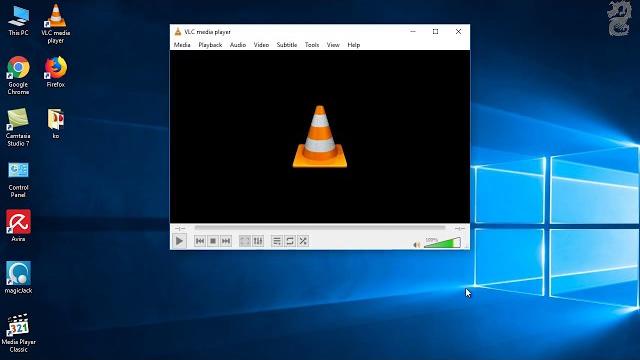The image size is (640, 360).
Task: Open the Subtitle menu
Action: coord(287,45)
